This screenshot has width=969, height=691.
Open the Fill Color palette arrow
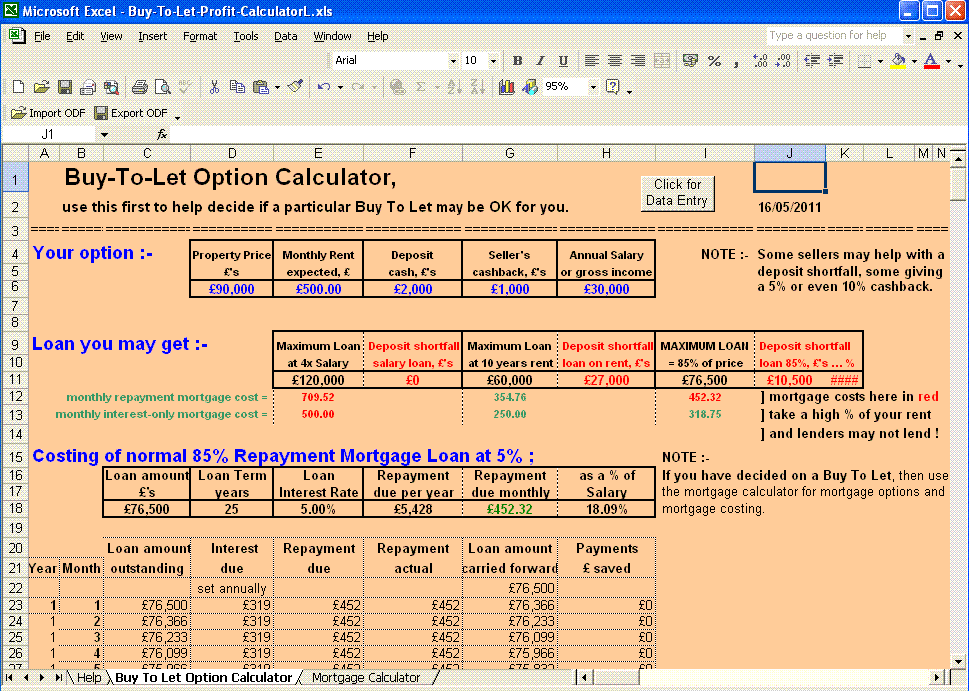(914, 61)
